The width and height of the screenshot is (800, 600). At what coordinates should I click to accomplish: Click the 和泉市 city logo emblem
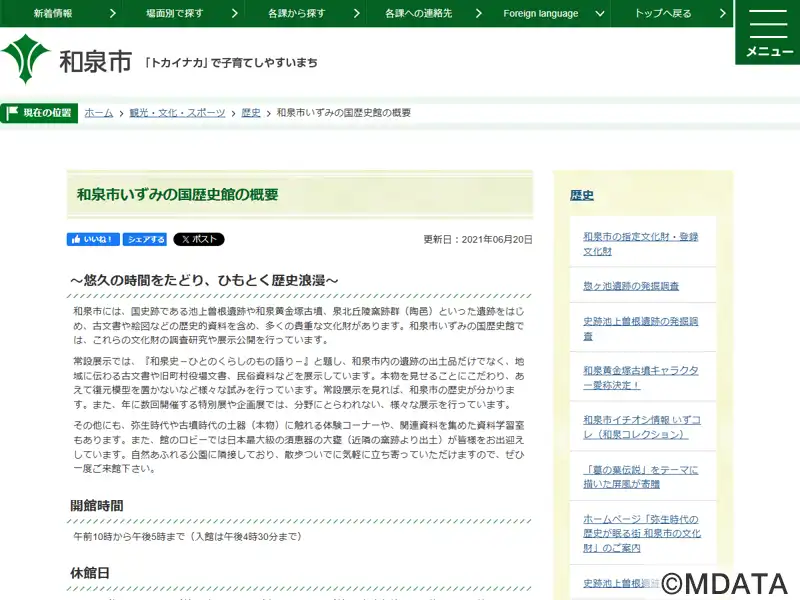click(26, 60)
